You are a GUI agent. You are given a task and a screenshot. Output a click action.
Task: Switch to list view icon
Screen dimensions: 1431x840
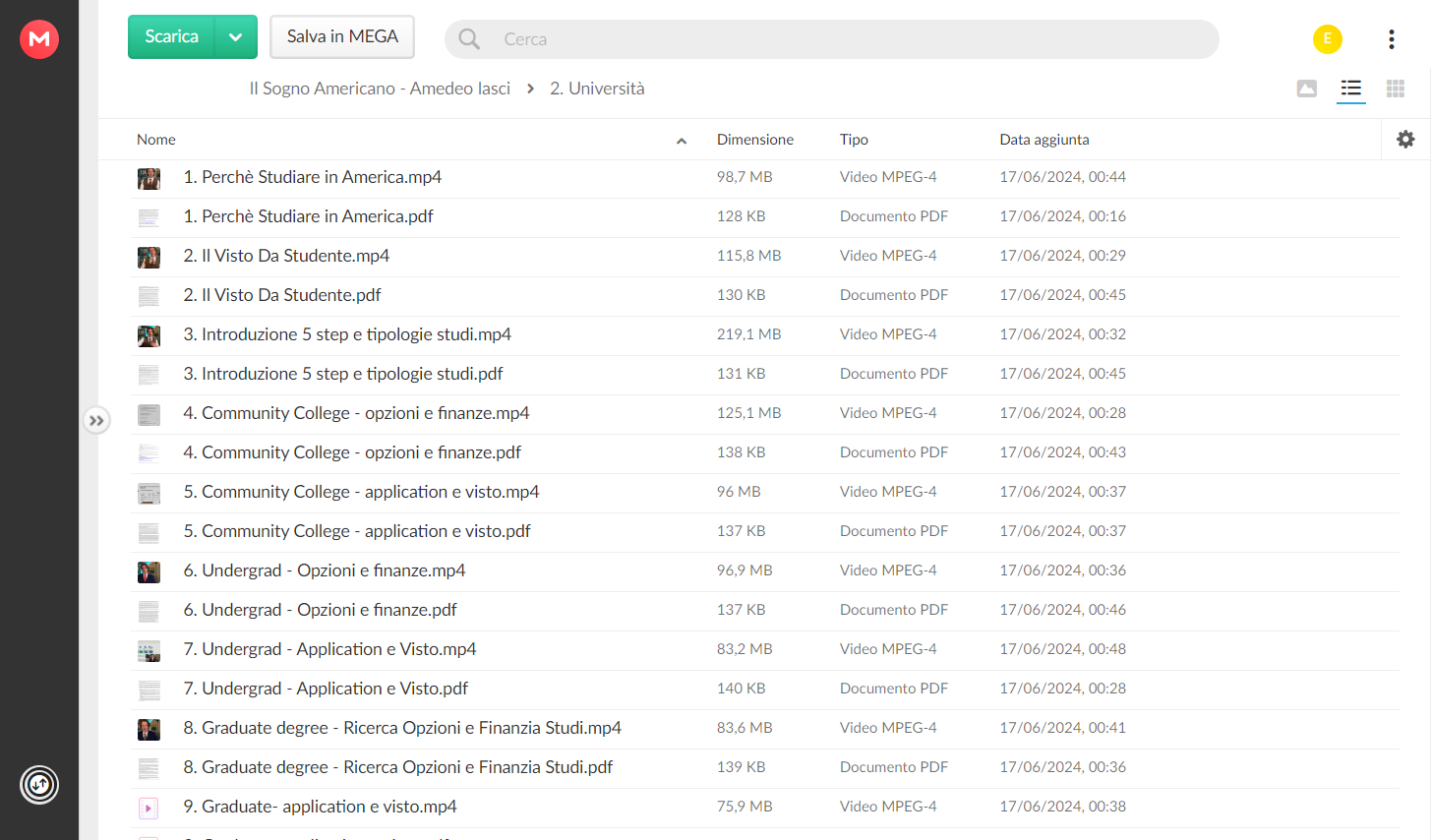(x=1351, y=89)
